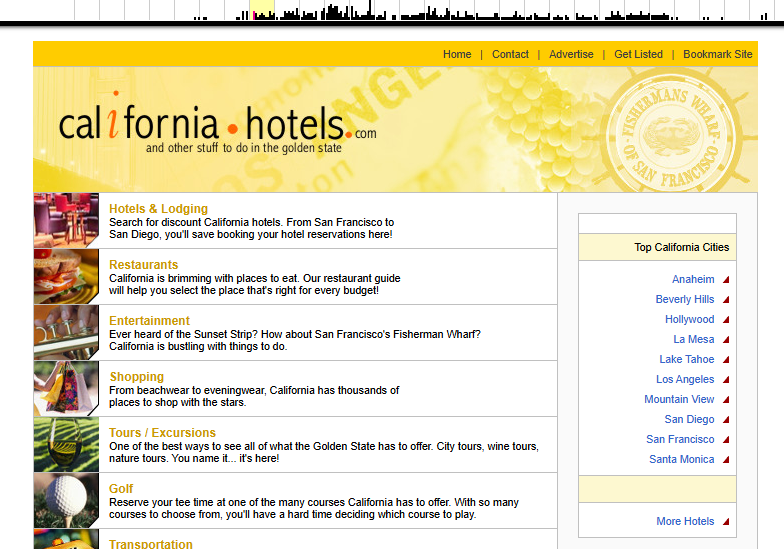784x549 pixels.
Task: Open the Home navigation link
Action: click(x=456, y=54)
